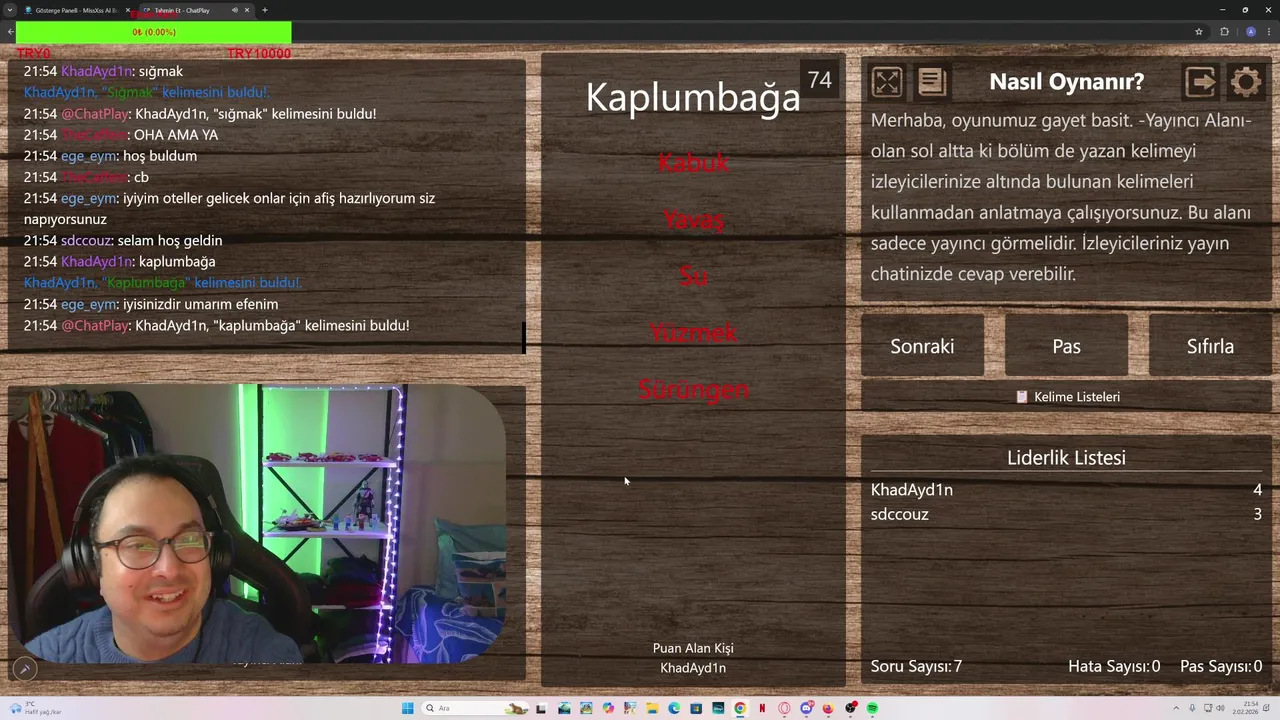Open OBS Studio from taskbar
1280x720 pixels.
tap(851, 708)
